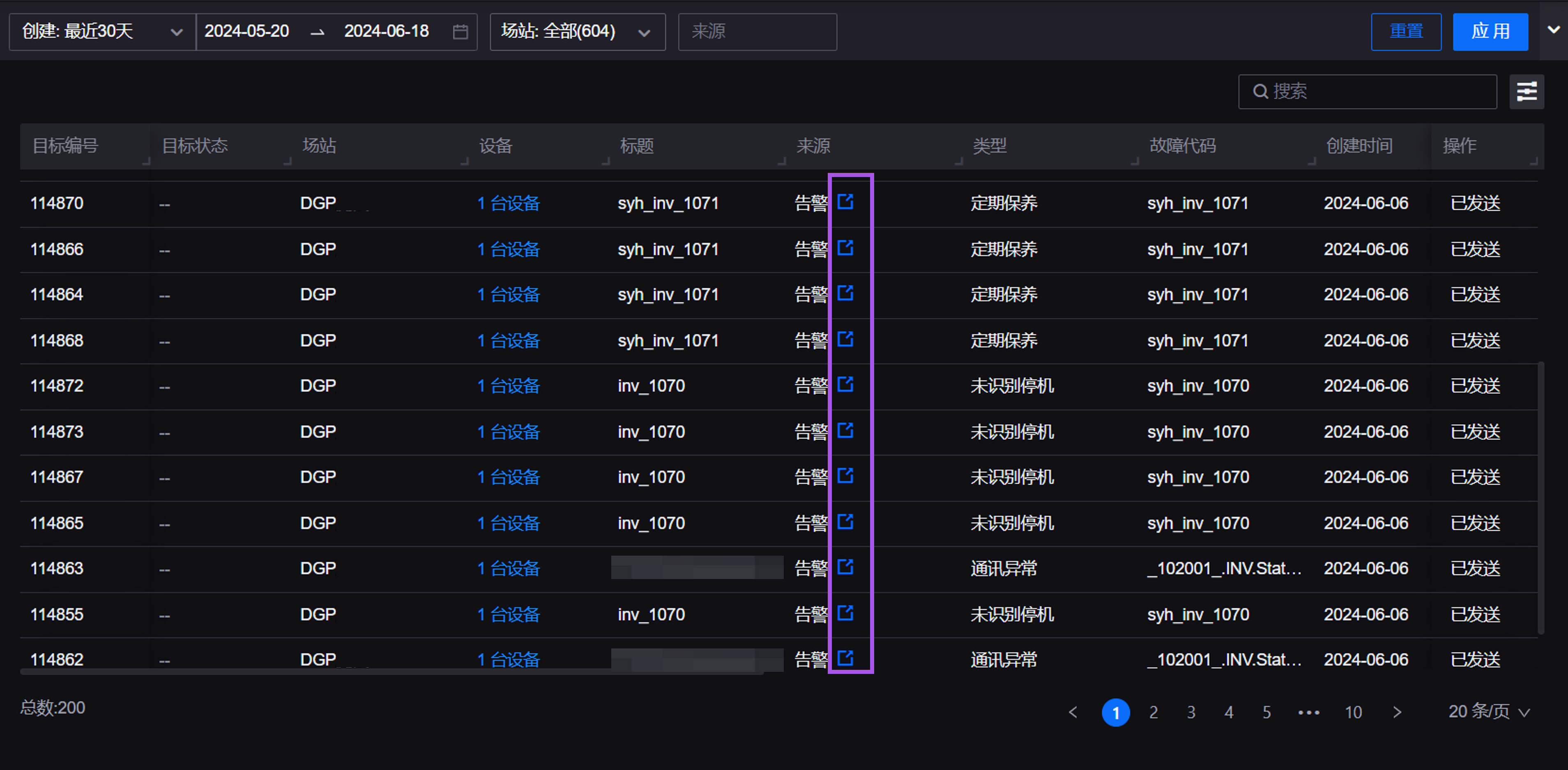The height and width of the screenshot is (770, 1568).
Task: Open the calendar date picker icon
Action: [x=460, y=32]
